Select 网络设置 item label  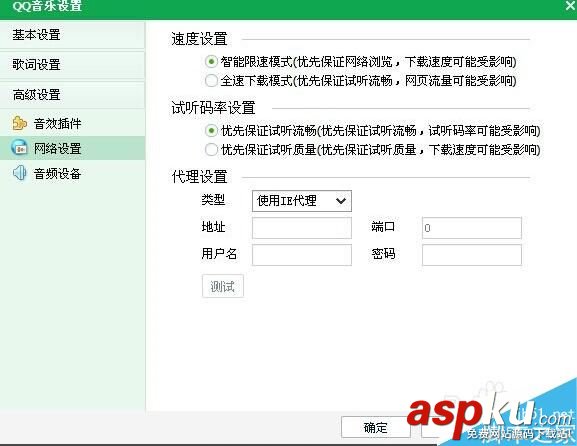[x=57, y=149]
